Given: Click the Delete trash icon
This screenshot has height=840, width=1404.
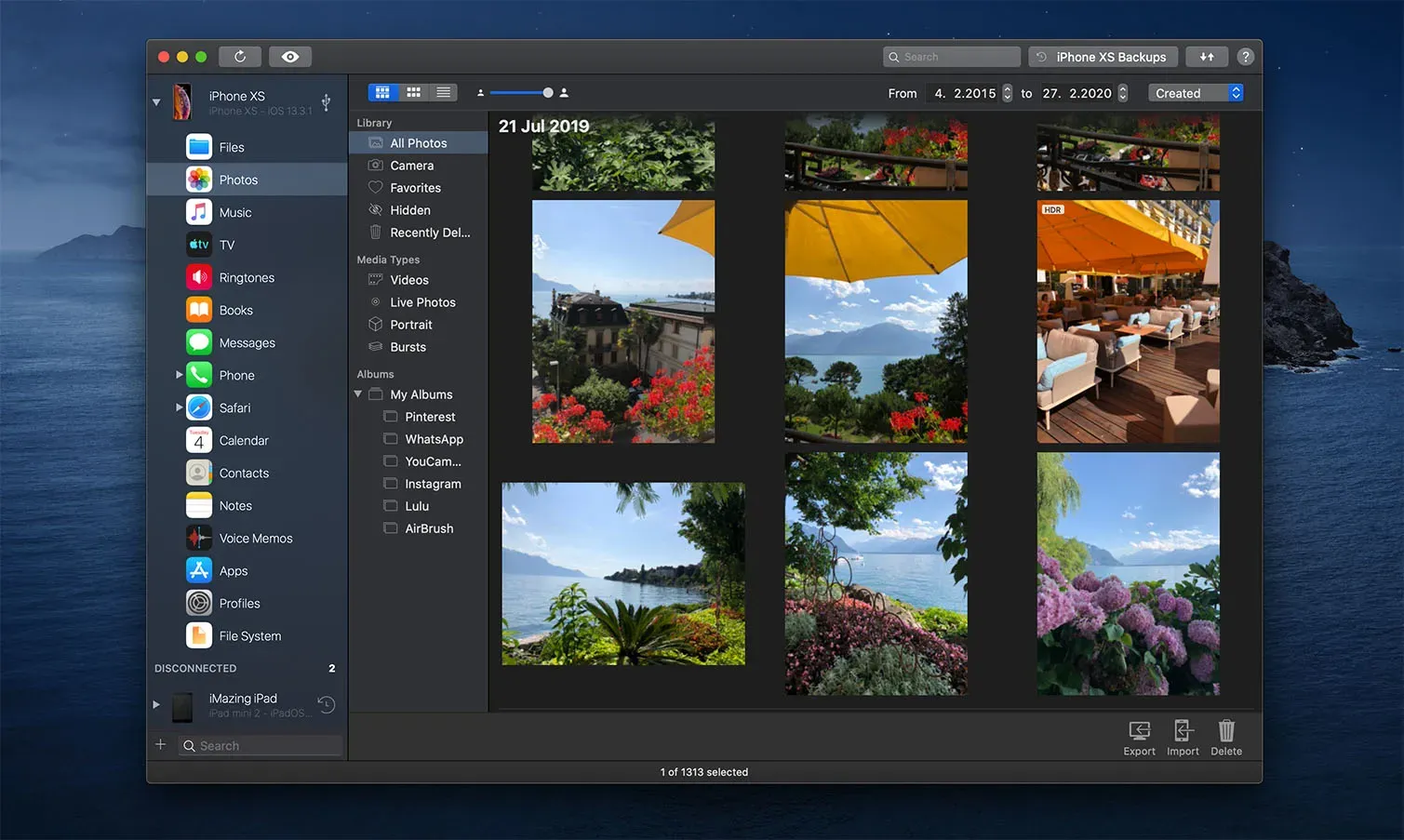Looking at the screenshot, I should 1225,737.
